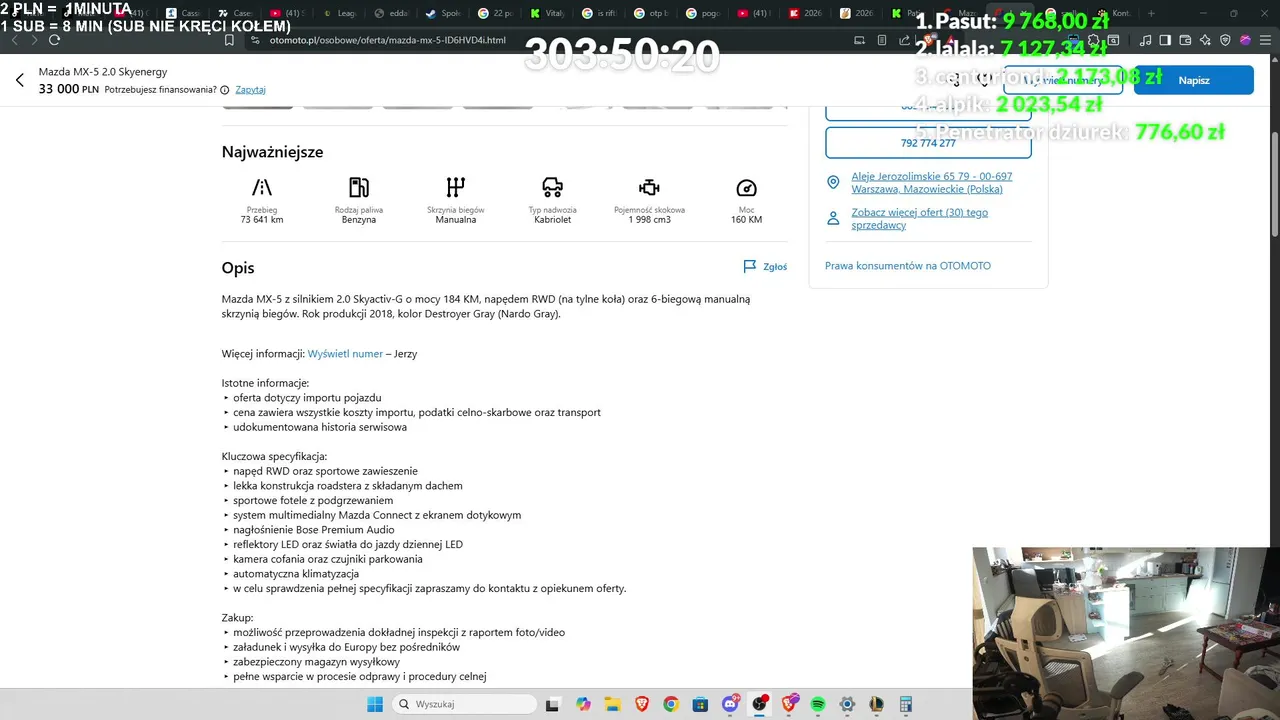
Task: Open Settings gear on the taskbar
Action: pyautogui.click(x=847, y=704)
